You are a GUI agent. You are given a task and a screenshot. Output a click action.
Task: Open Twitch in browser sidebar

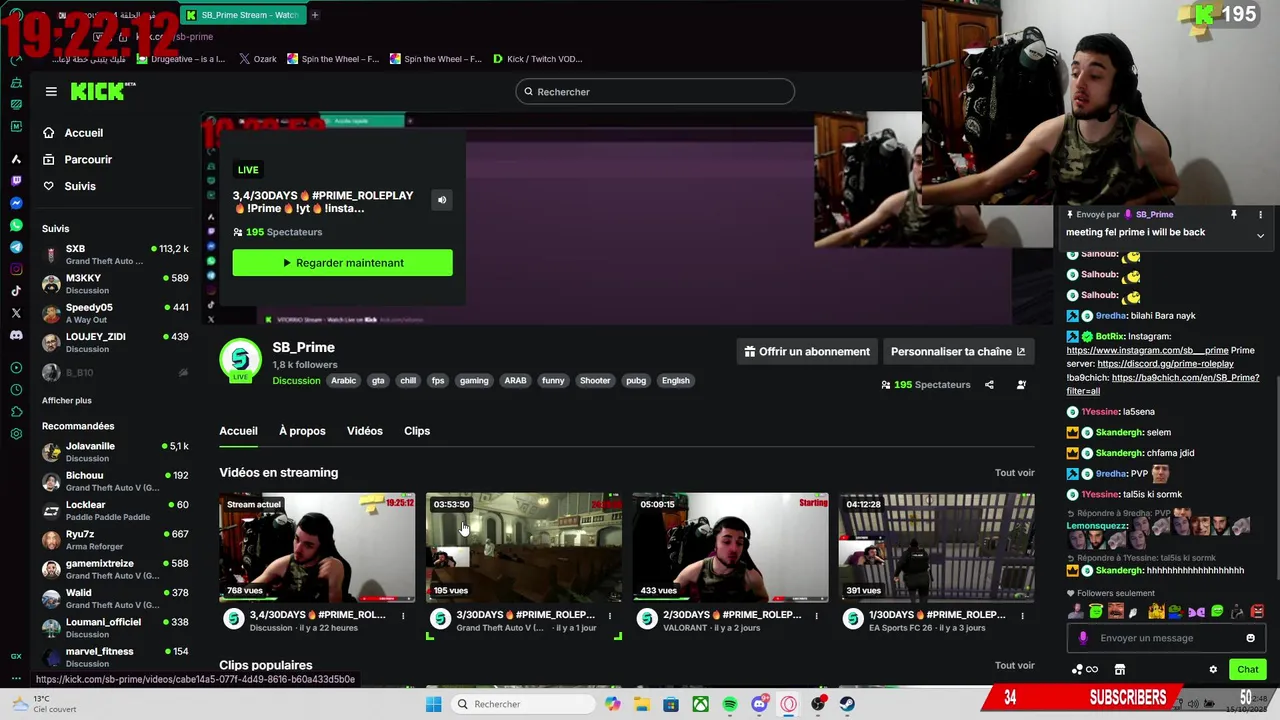16,181
